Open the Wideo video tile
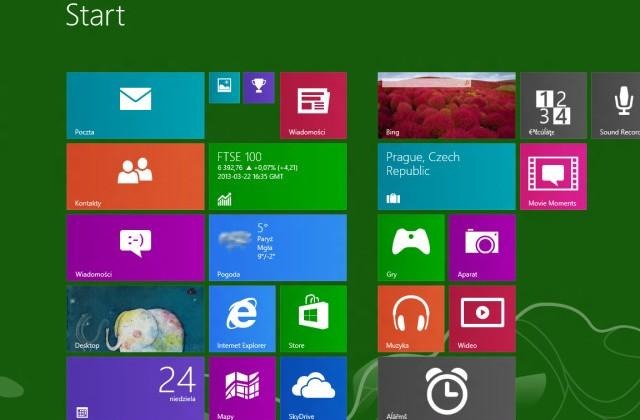Image resolution: width=640 pixels, height=420 pixels. 482,319
